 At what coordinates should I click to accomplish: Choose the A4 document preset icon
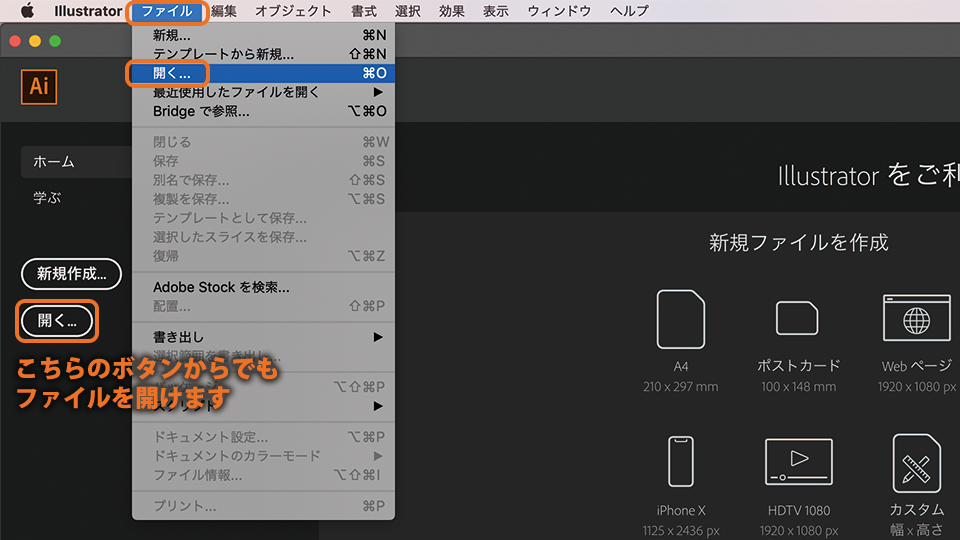pos(680,319)
